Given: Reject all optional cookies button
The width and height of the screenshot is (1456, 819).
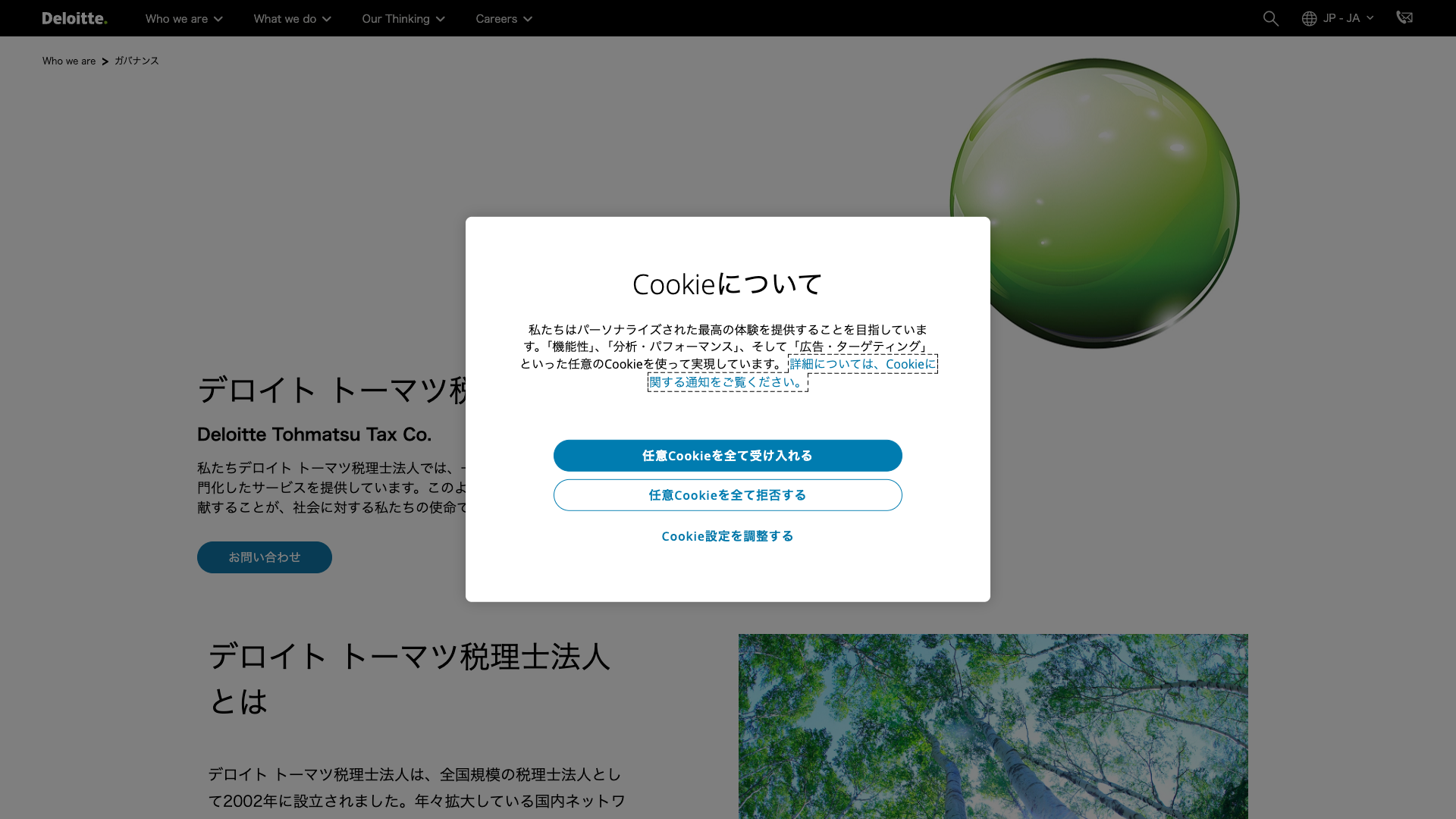Looking at the screenshot, I should 727,495.
